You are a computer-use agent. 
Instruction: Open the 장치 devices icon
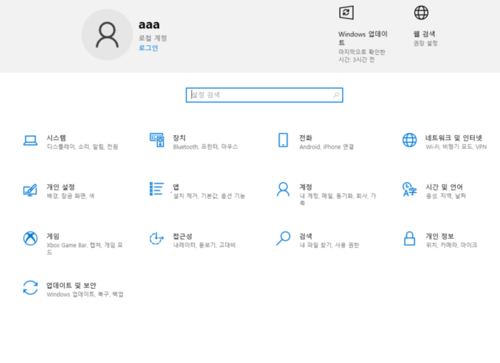[157, 140]
